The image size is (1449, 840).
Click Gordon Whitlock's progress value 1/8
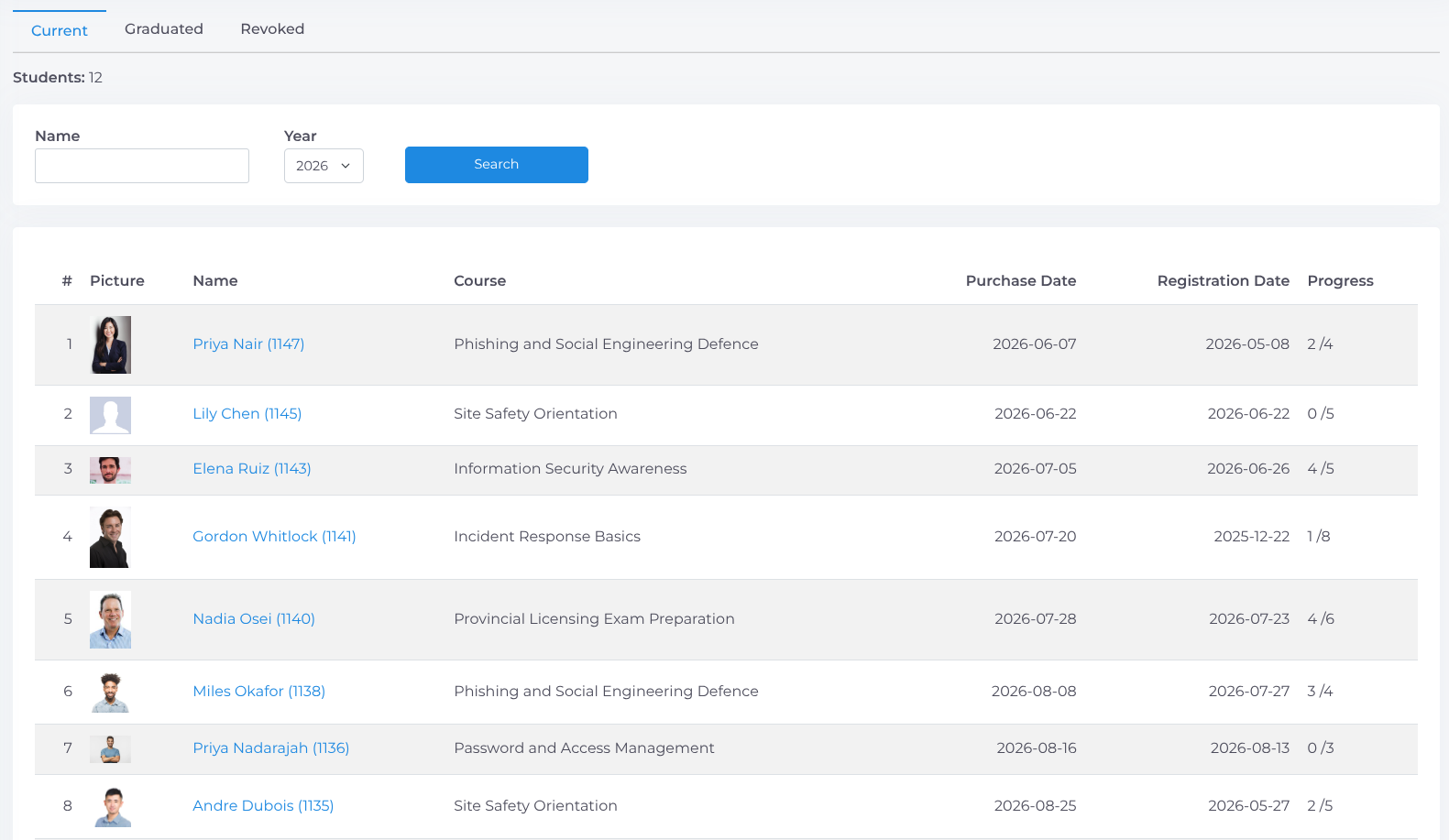coord(1319,537)
